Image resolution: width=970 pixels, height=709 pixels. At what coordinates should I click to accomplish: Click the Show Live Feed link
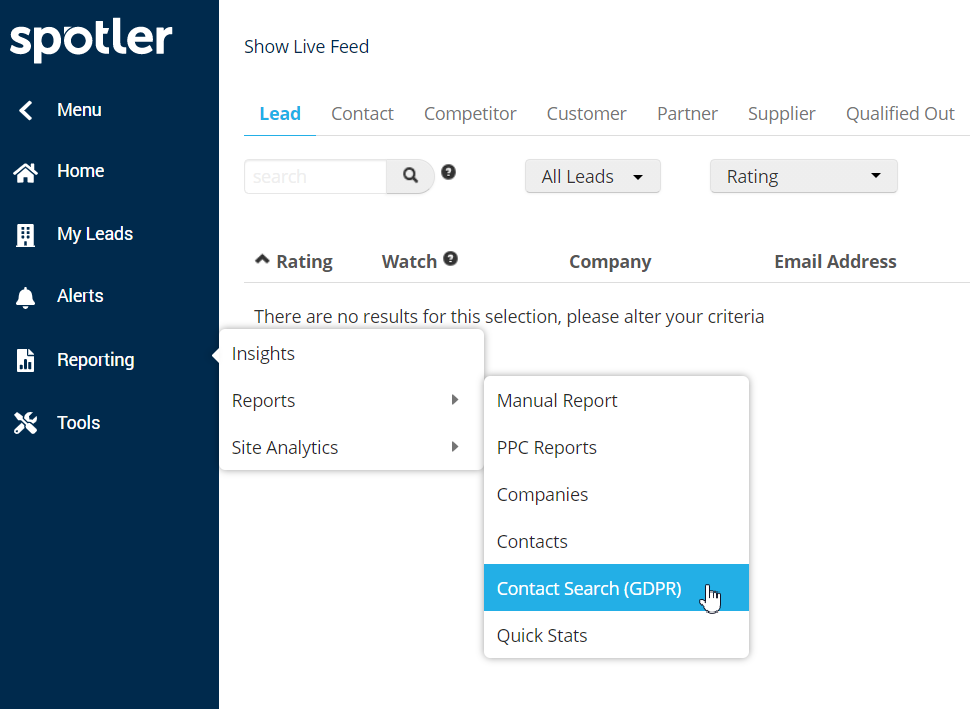[306, 46]
